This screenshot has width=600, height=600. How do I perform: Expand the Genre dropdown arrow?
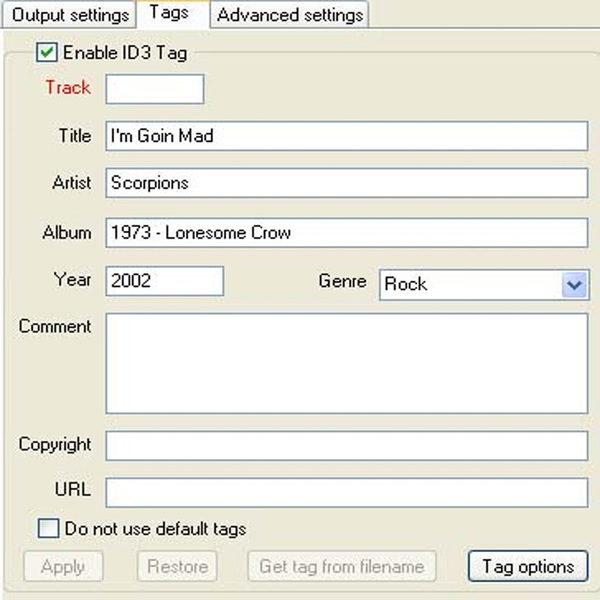point(574,285)
